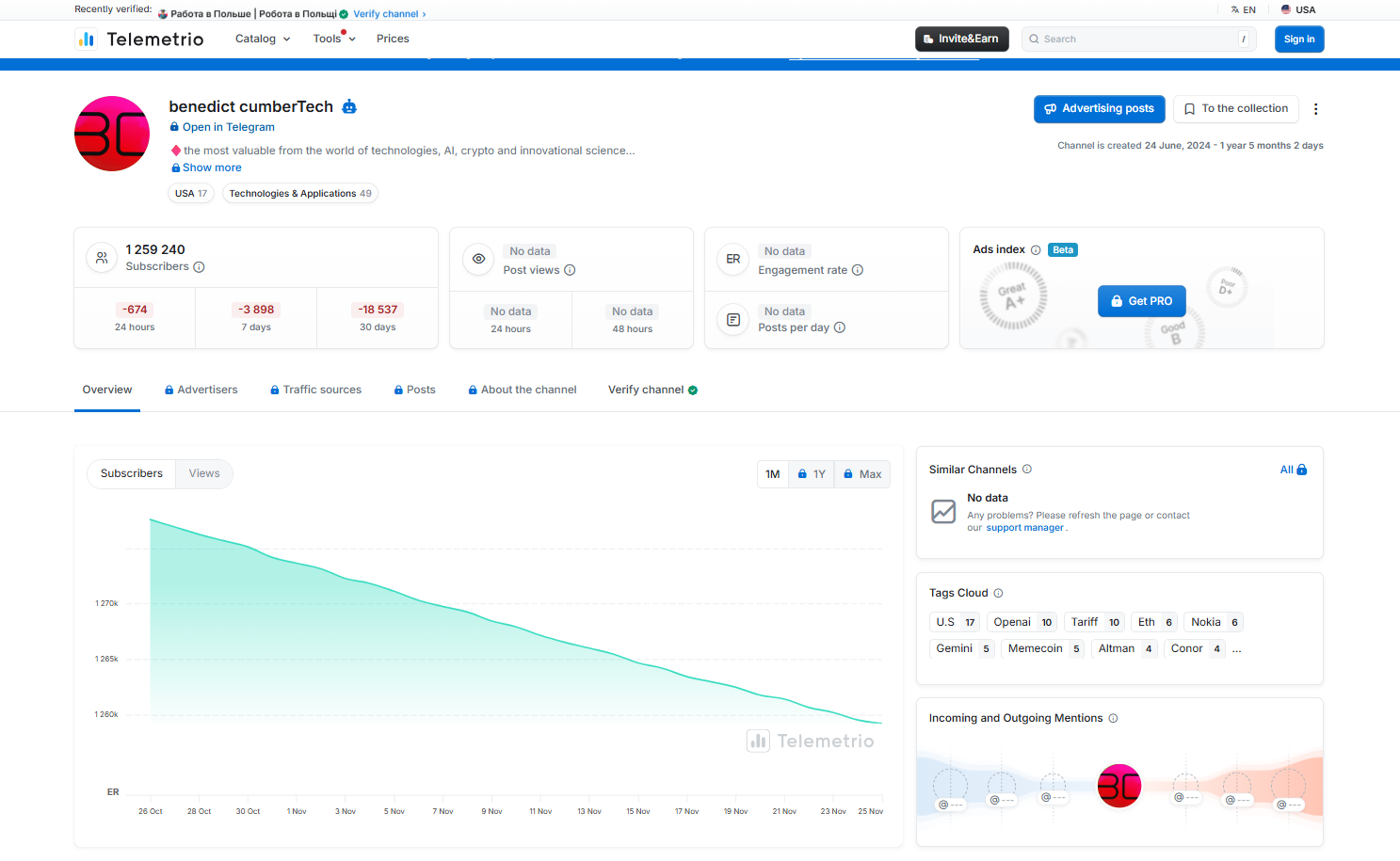
Task: Open the Catalog dropdown
Action: (262, 39)
